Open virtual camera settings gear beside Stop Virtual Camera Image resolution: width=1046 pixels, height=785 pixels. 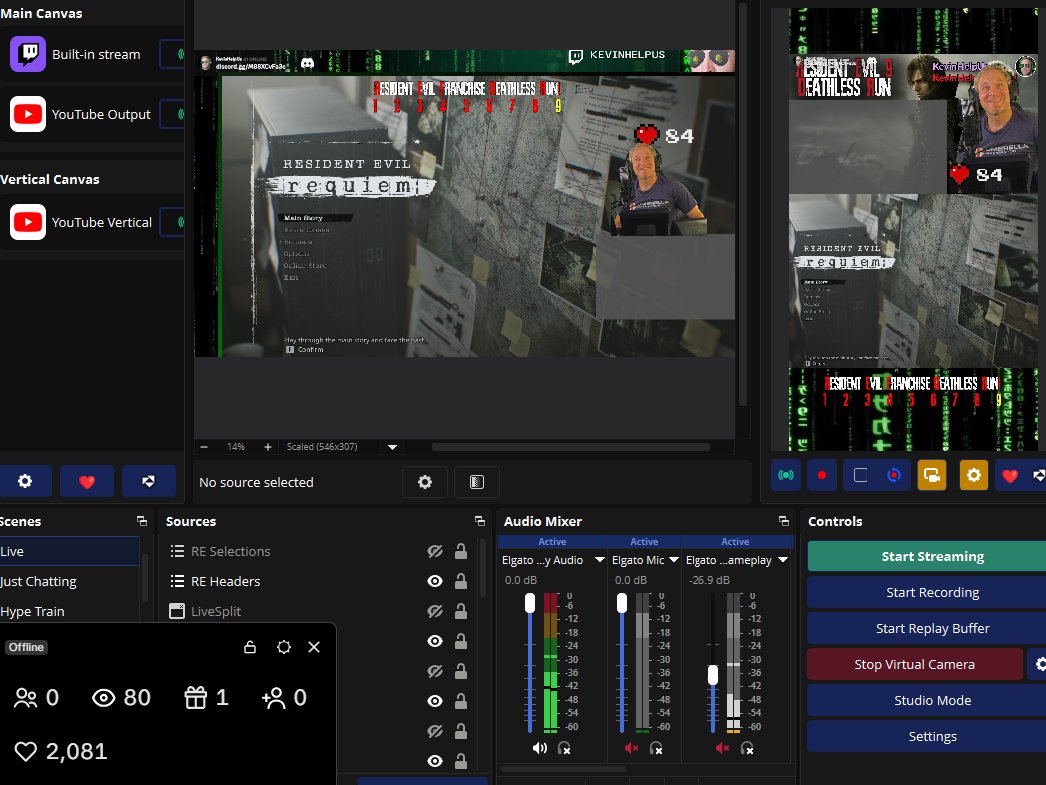1039,664
